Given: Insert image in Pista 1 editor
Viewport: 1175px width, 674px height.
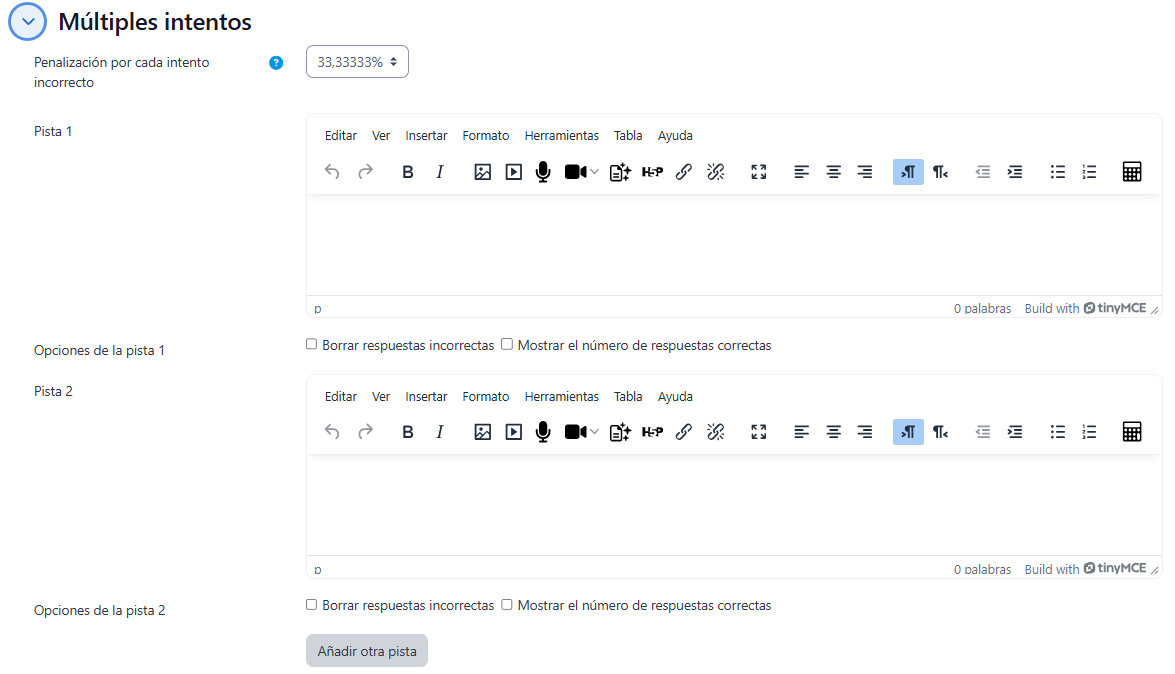Looking at the screenshot, I should tap(482, 172).
